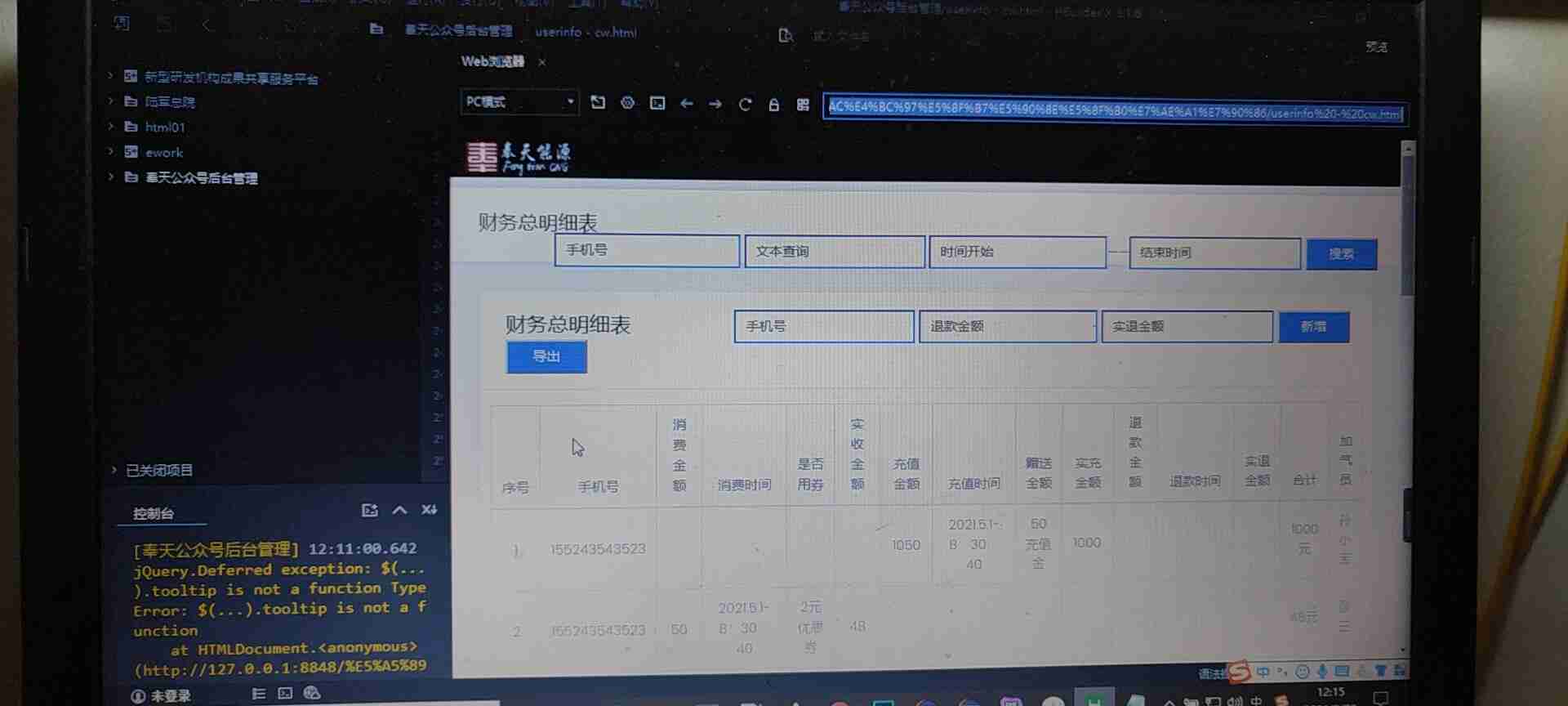Clear the console output with X icon
The width and height of the screenshot is (1568, 706).
coord(429,510)
